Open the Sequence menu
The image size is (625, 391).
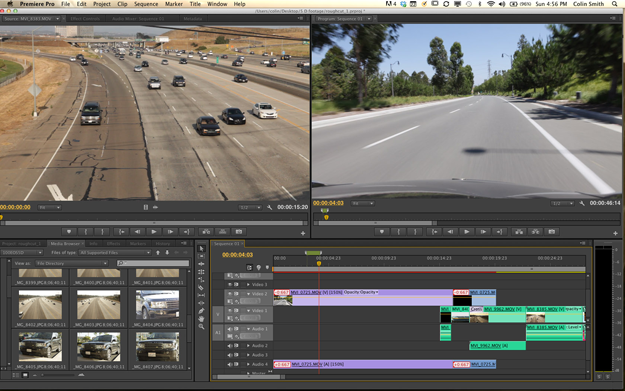(x=146, y=4)
